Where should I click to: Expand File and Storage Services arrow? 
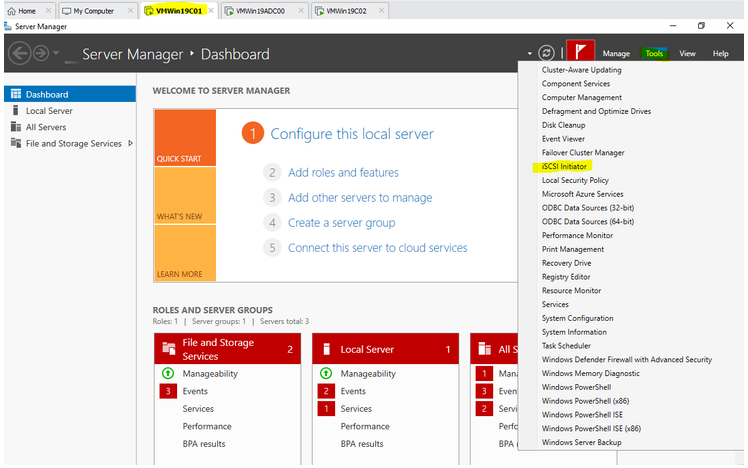[x=131, y=143]
